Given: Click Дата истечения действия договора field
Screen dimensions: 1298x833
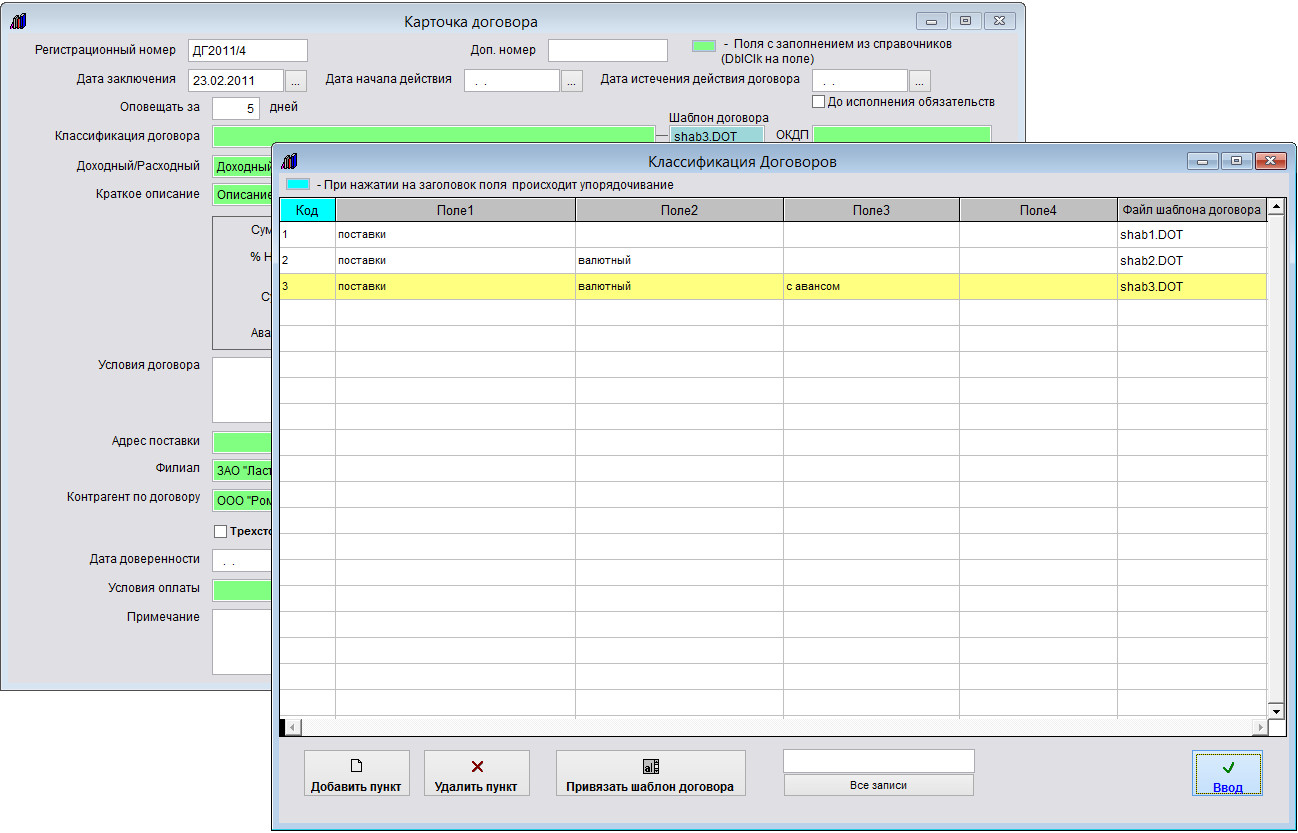Looking at the screenshot, I should pyautogui.click(x=860, y=81).
